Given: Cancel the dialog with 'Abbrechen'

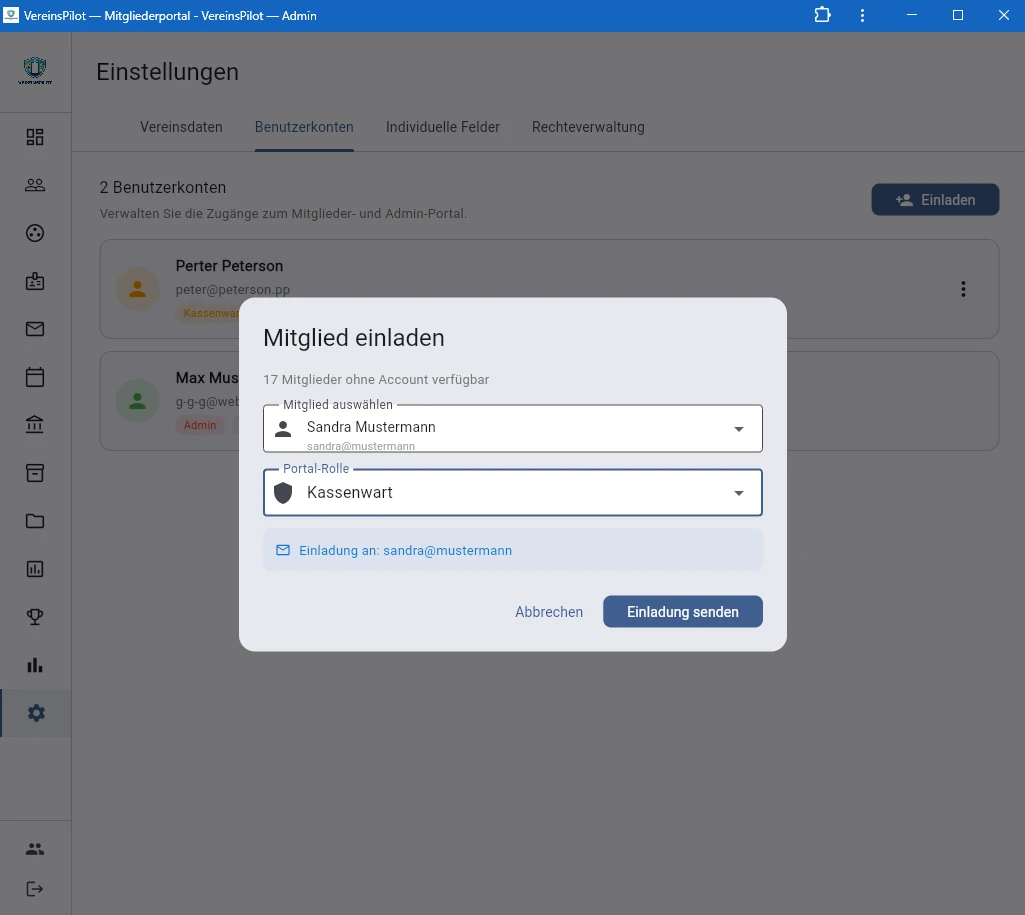Looking at the screenshot, I should point(549,612).
